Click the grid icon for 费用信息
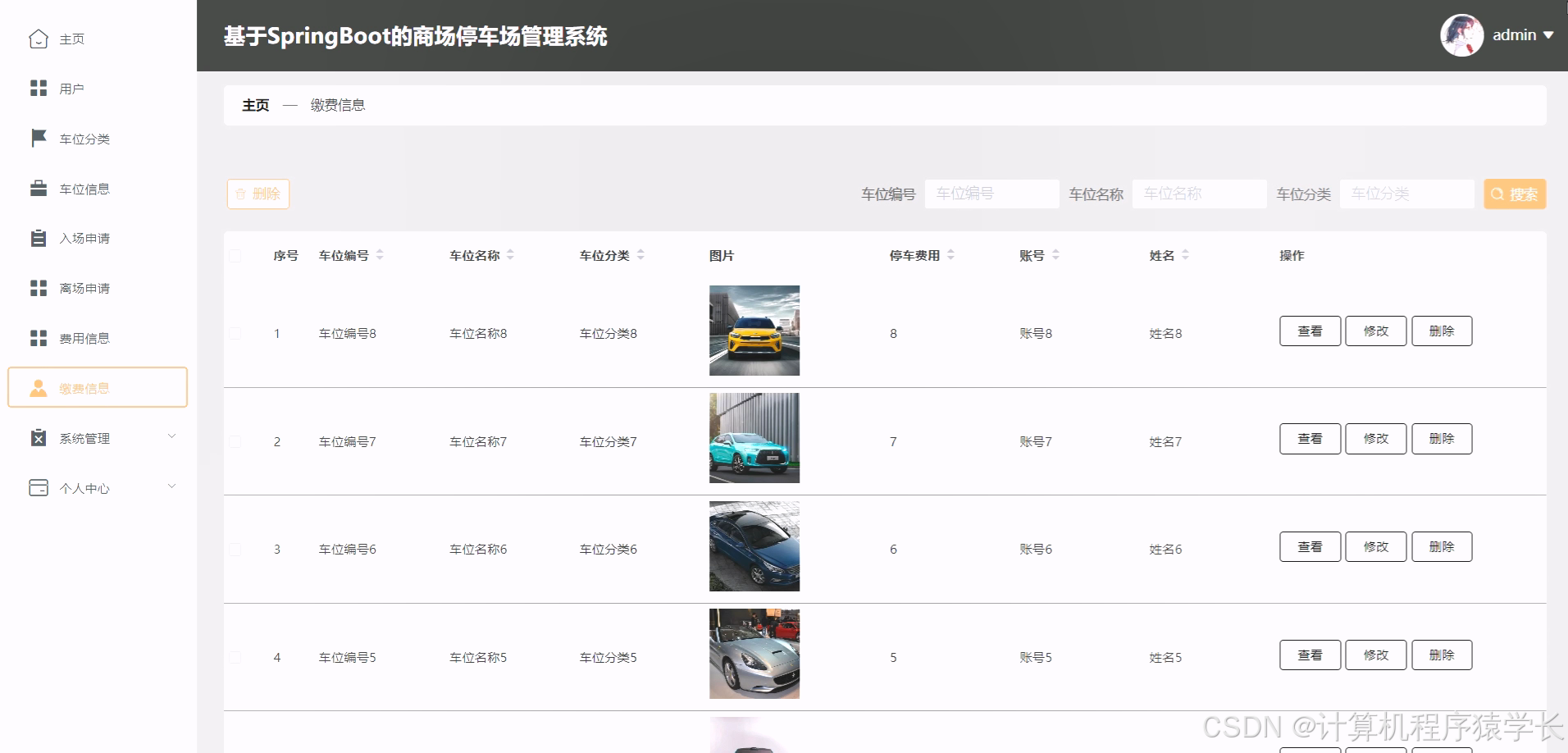The width and height of the screenshot is (1568, 753). 39,338
